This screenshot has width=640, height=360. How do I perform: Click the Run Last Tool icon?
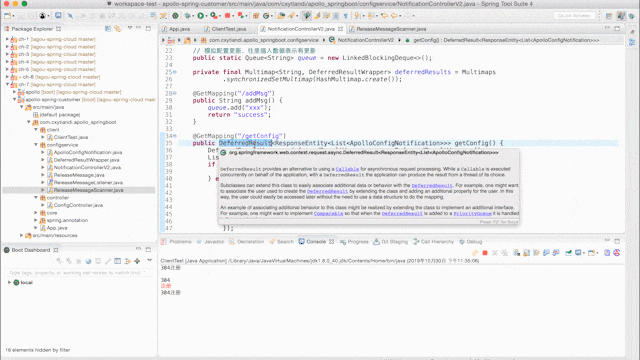(214, 16)
